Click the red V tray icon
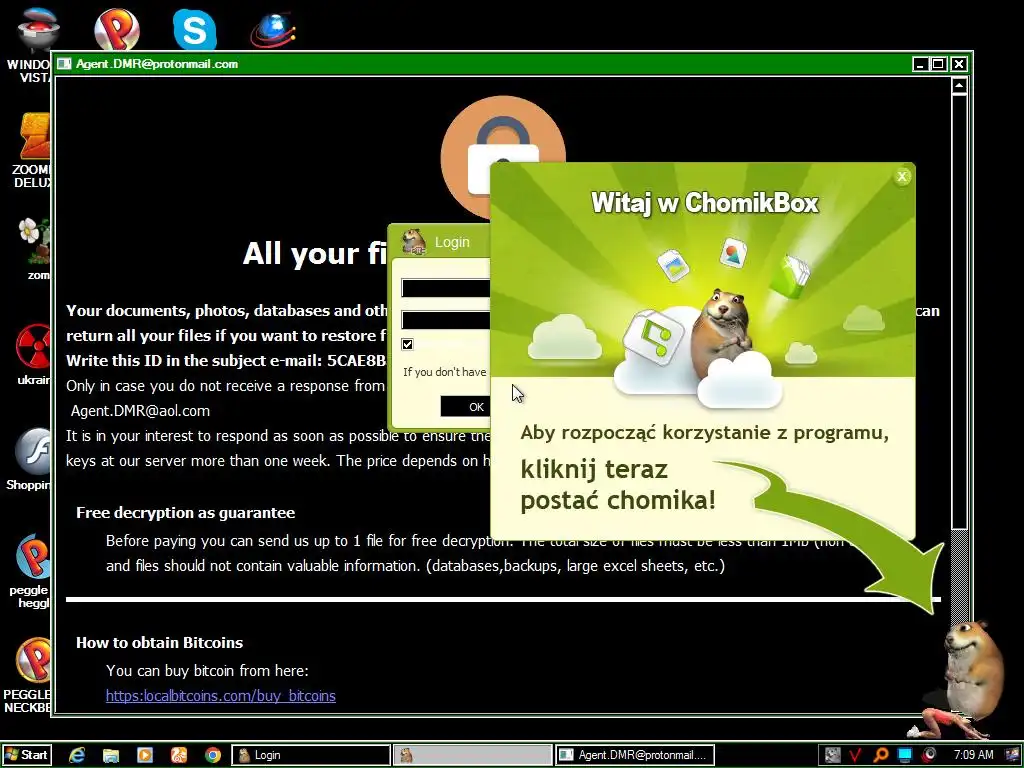 pyautogui.click(x=856, y=756)
